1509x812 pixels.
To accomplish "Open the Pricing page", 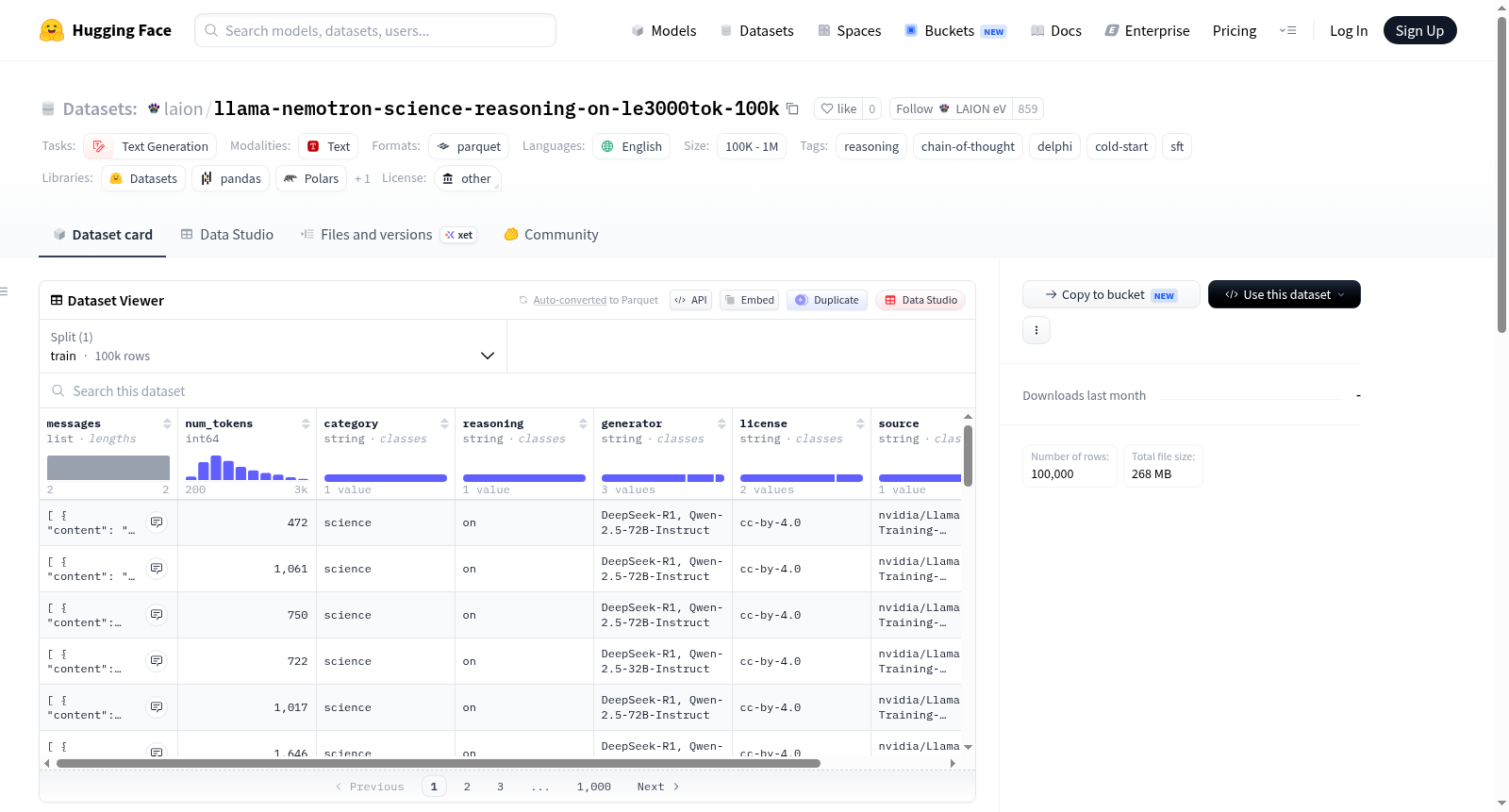I will pos(1235,30).
